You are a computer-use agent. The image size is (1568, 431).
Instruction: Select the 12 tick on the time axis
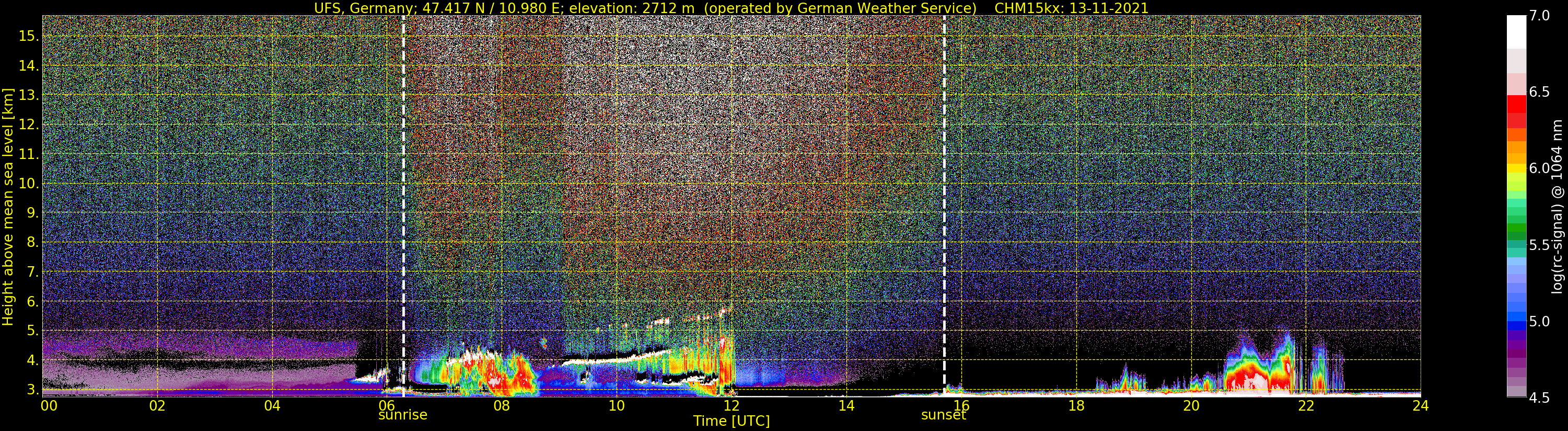click(731, 405)
